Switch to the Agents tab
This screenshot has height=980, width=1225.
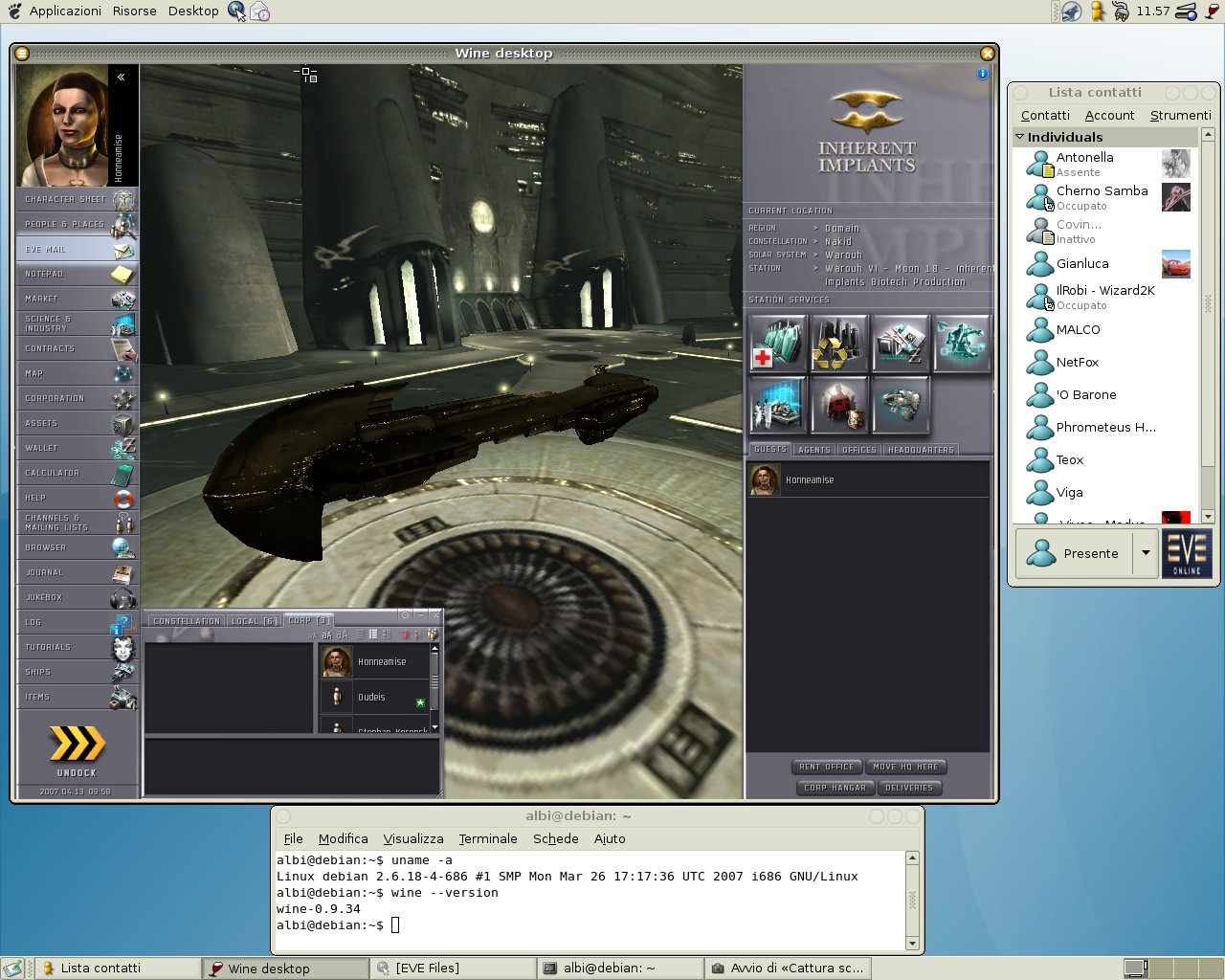tap(814, 449)
